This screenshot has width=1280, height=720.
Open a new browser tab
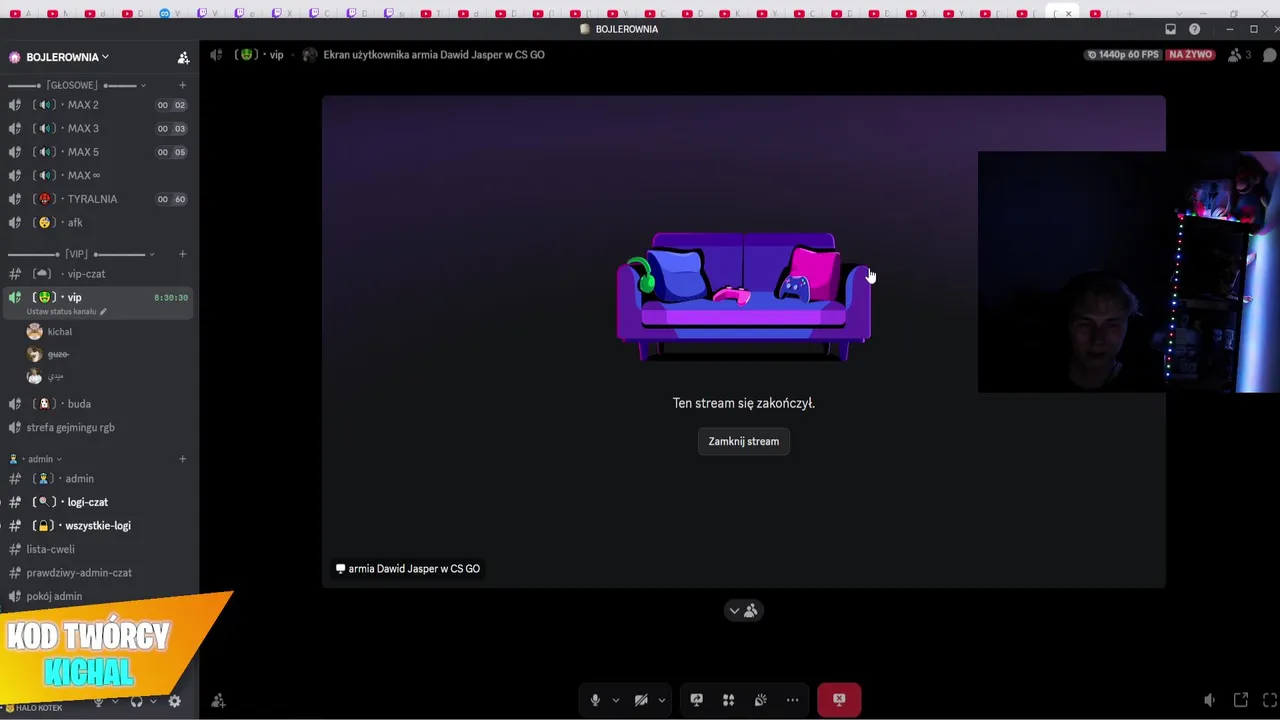1130,14
